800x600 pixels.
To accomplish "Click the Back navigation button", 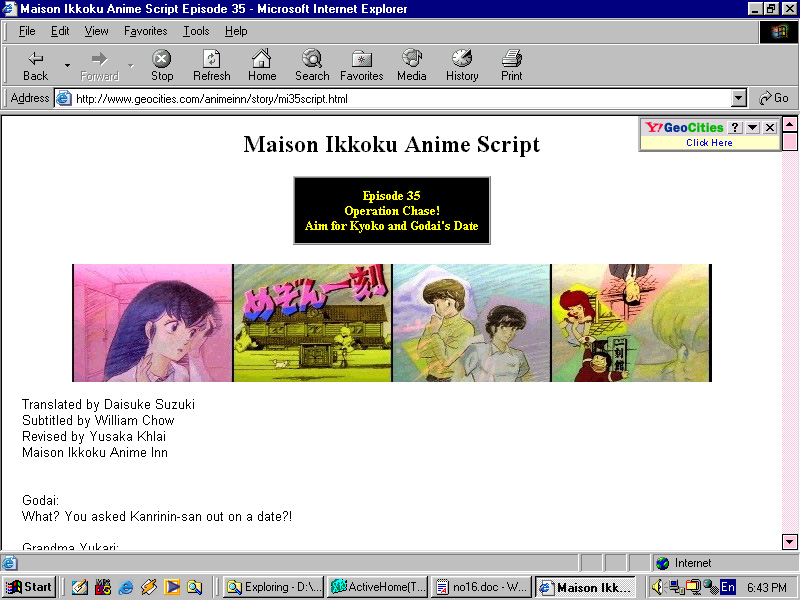I will click(35, 66).
